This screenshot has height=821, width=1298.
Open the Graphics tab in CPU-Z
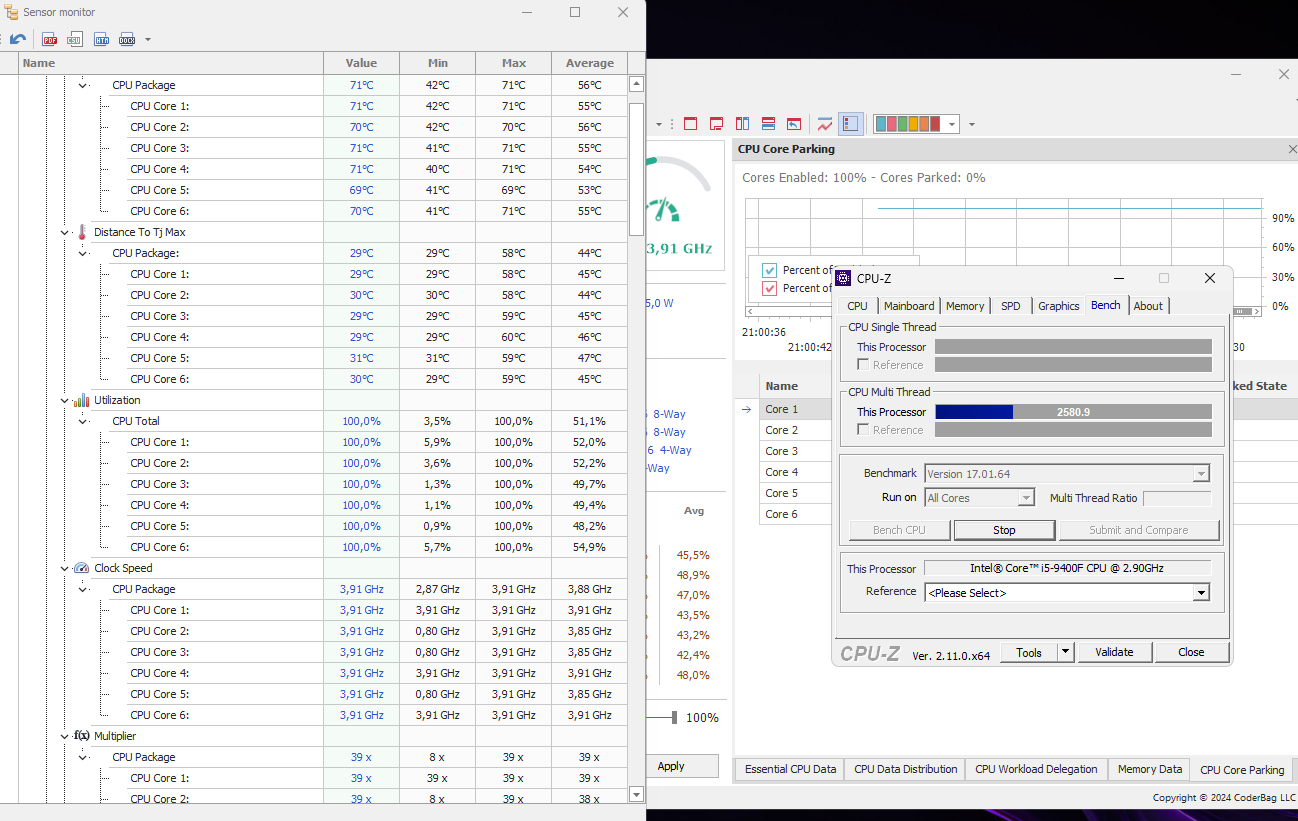click(x=1058, y=306)
